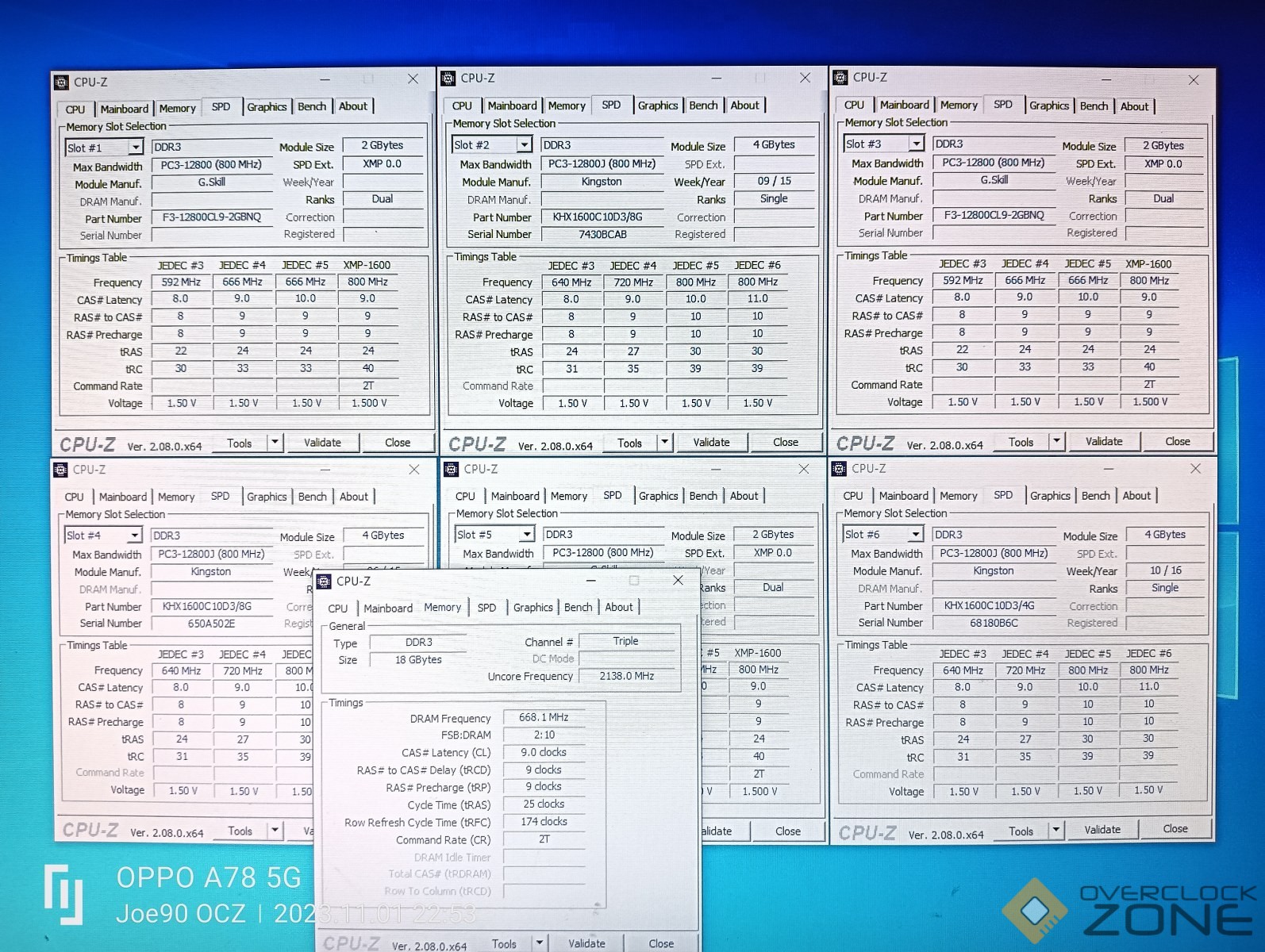Click Size 18 GBytes field
The height and width of the screenshot is (952, 1265).
[419, 660]
